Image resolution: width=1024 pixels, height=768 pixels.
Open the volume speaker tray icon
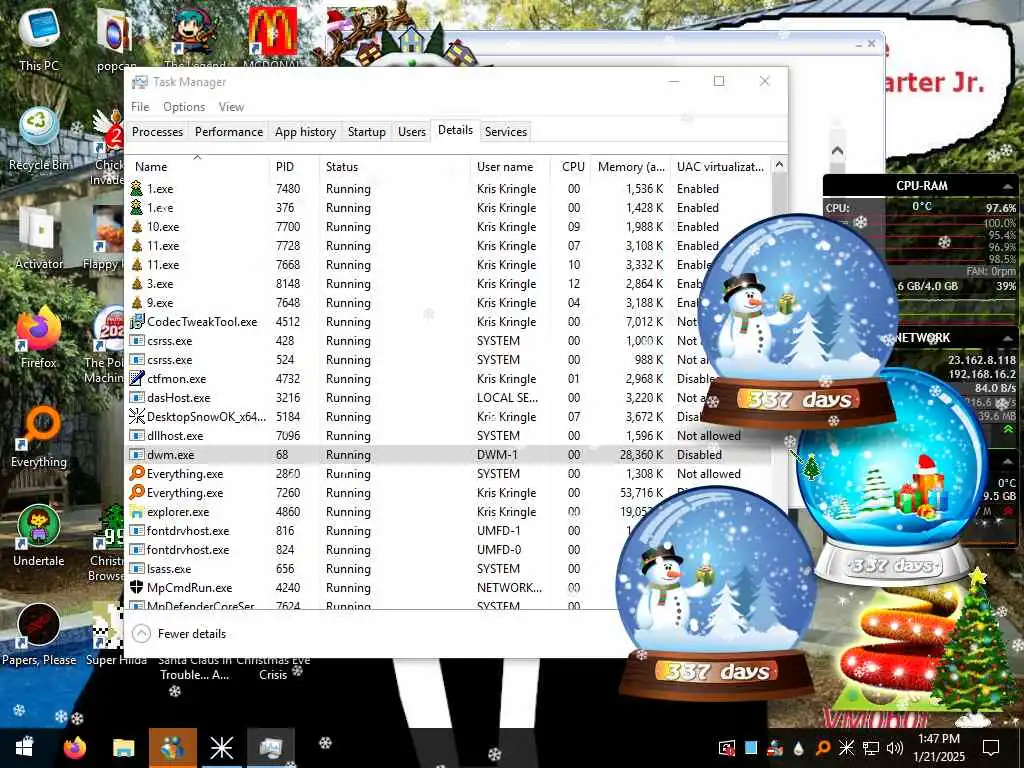click(x=895, y=748)
